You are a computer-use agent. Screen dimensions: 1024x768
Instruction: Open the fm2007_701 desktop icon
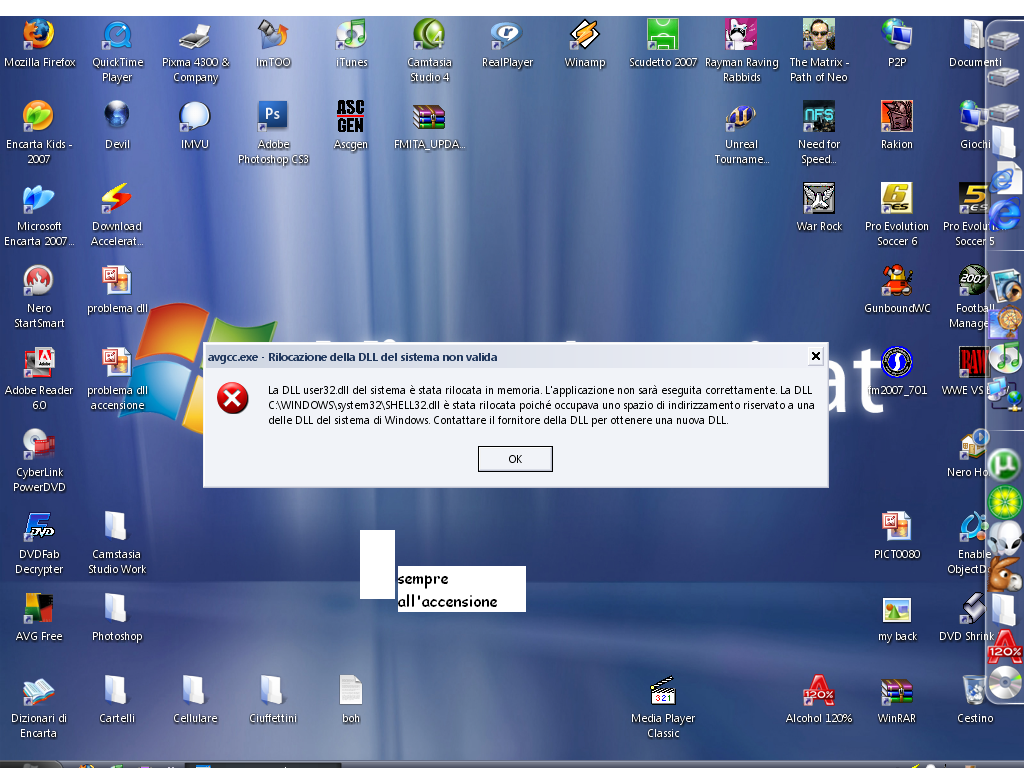click(x=897, y=372)
